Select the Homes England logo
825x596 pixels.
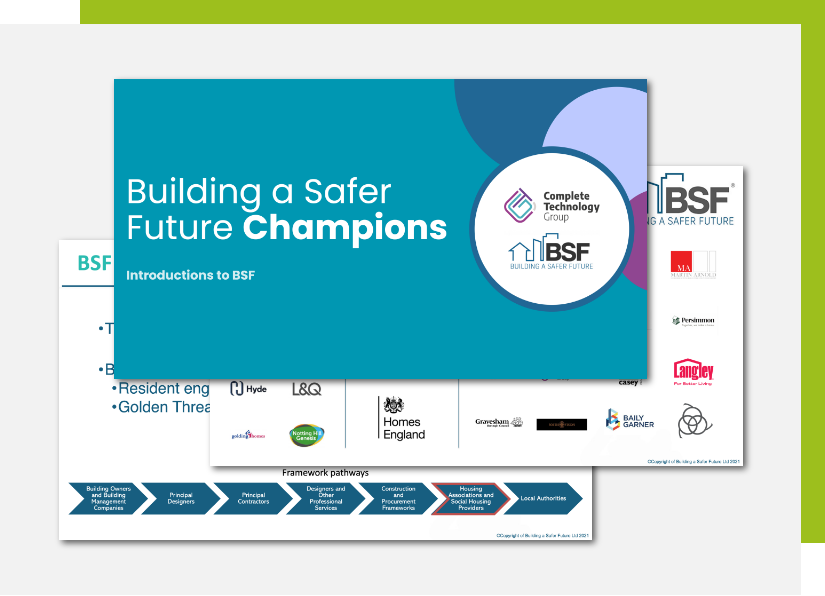pyautogui.click(x=402, y=418)
